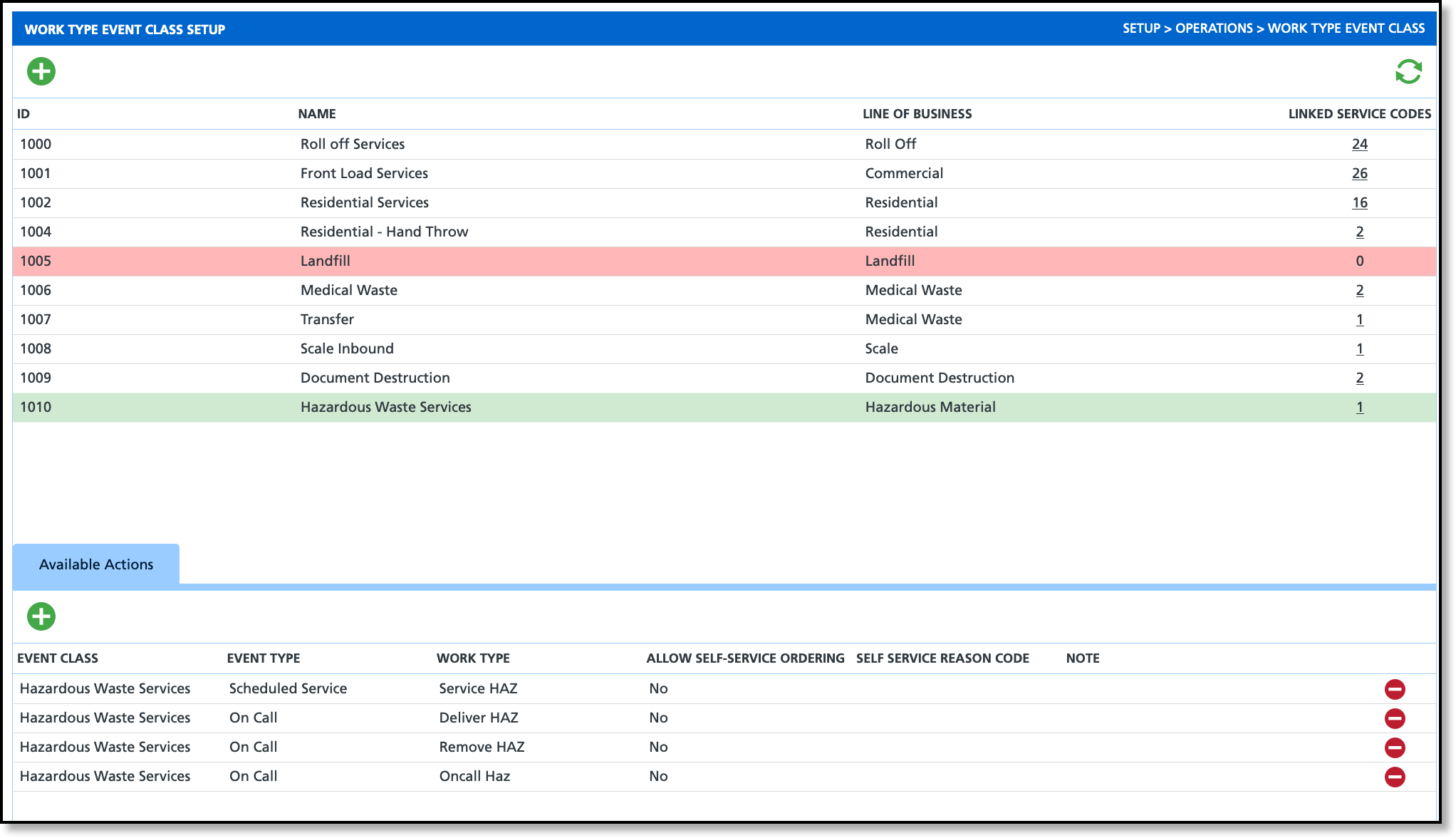Remove the Service HAZ action row
The width and height of the screenshot is (1456, 838).
pos(1394,689)
